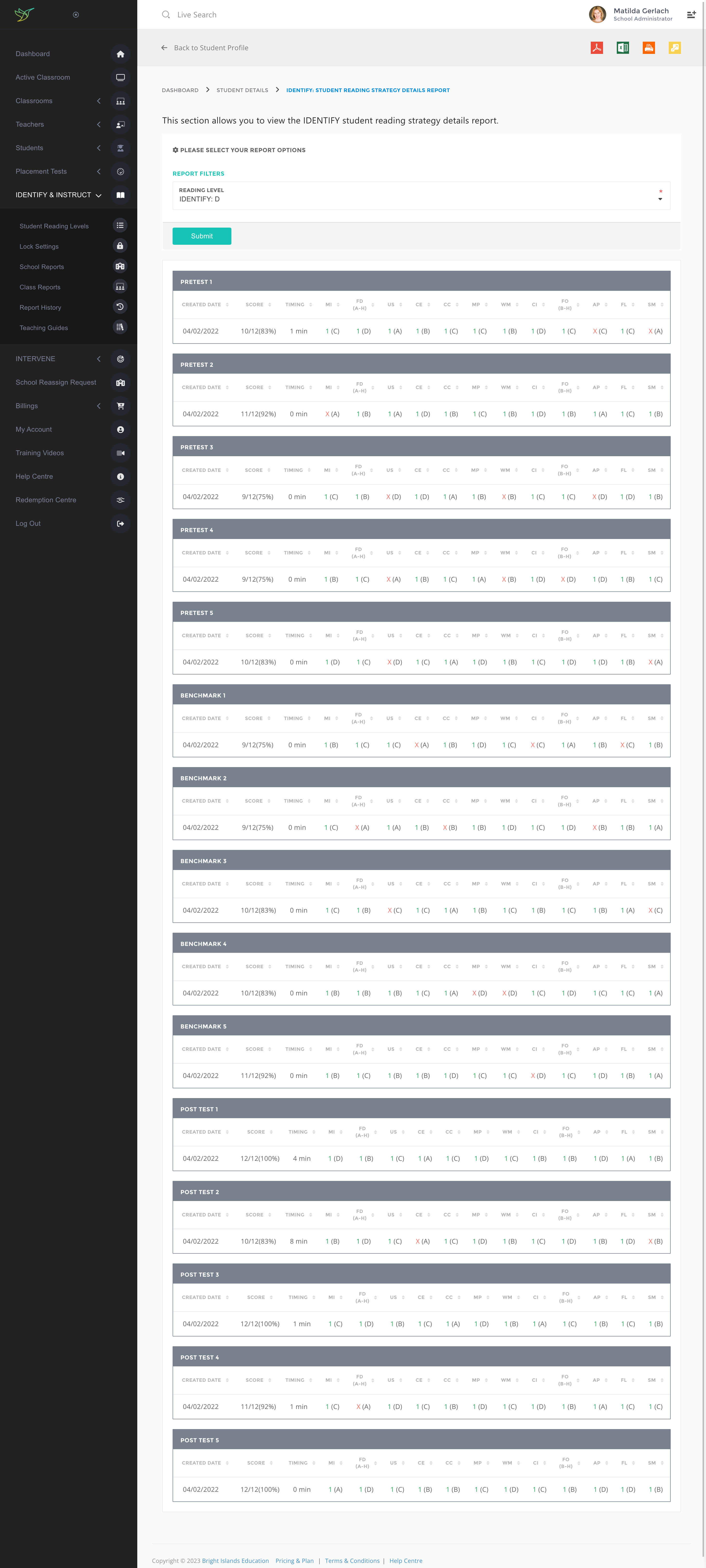Viewport: 706px width, 1568px height.
Task: Open Report History clock icon
Action: point(120,307)
